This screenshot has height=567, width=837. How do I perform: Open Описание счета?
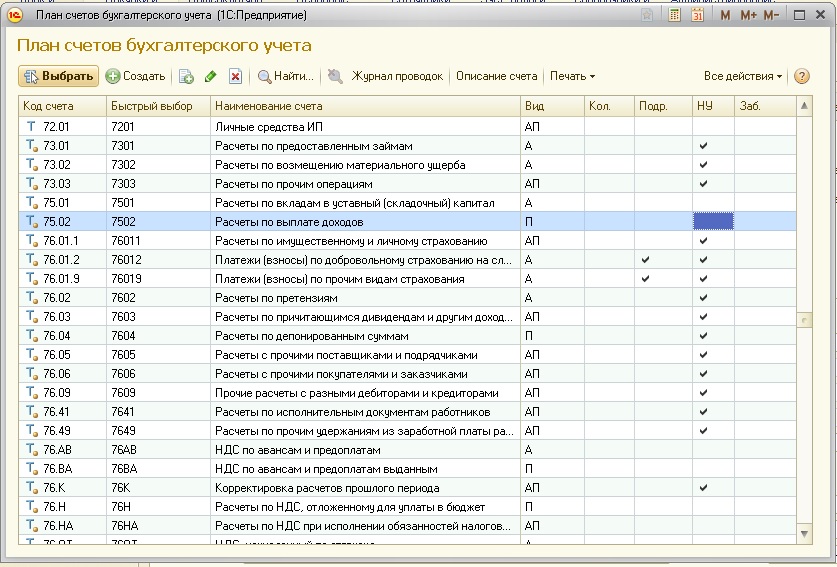[x=496, y=76]
